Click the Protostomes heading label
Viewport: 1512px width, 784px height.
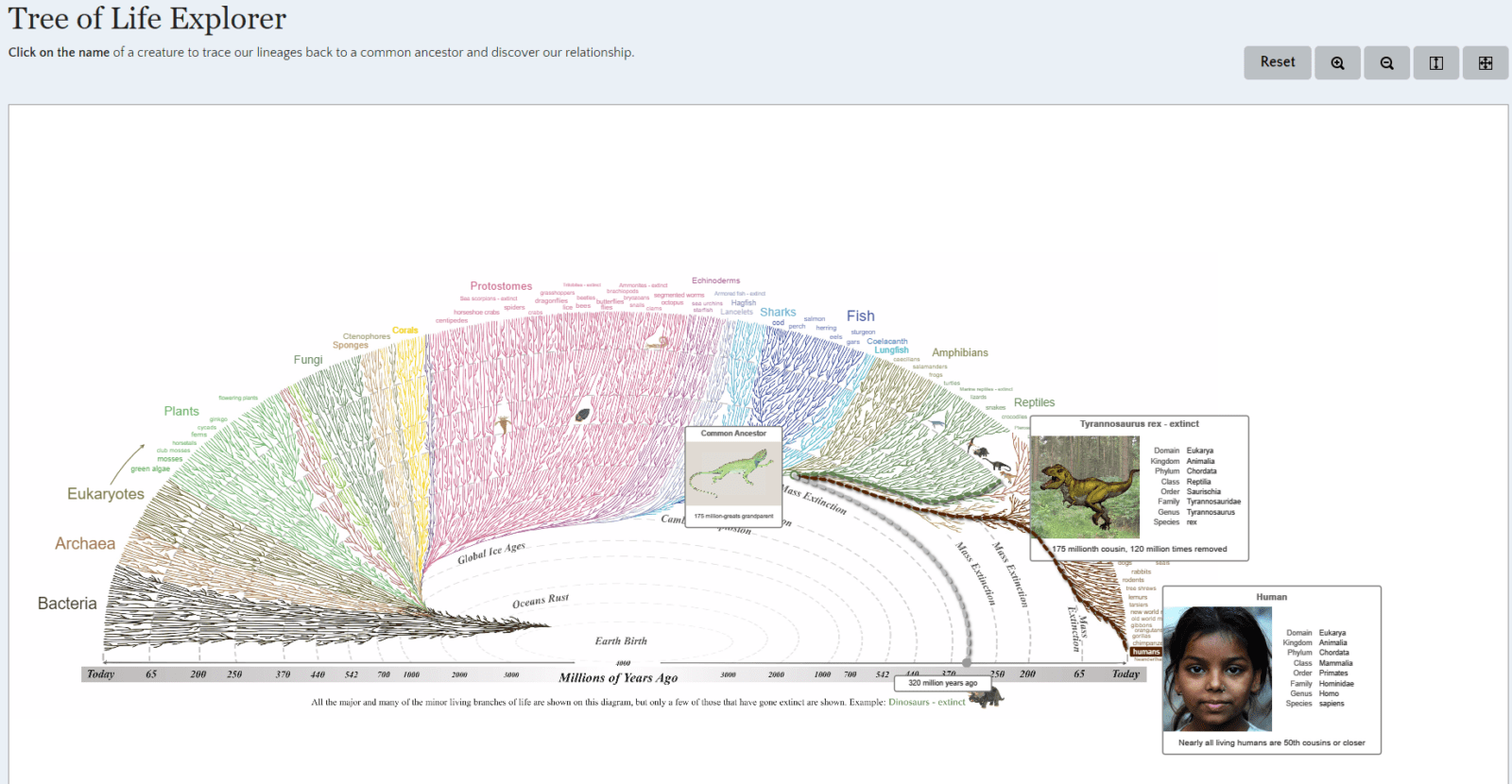[501, 286]
